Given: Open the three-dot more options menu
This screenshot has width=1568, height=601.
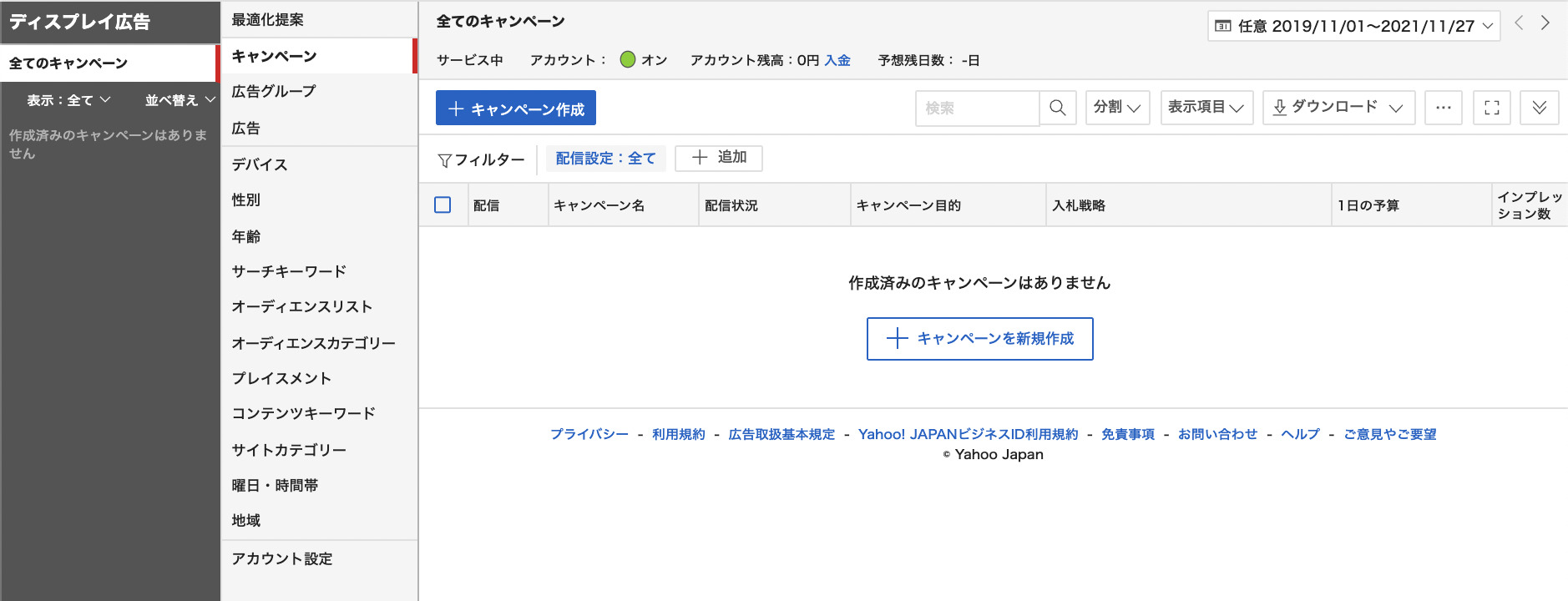Looking at the screenshot, I should pyautogui.click(x=1443, y=108).
